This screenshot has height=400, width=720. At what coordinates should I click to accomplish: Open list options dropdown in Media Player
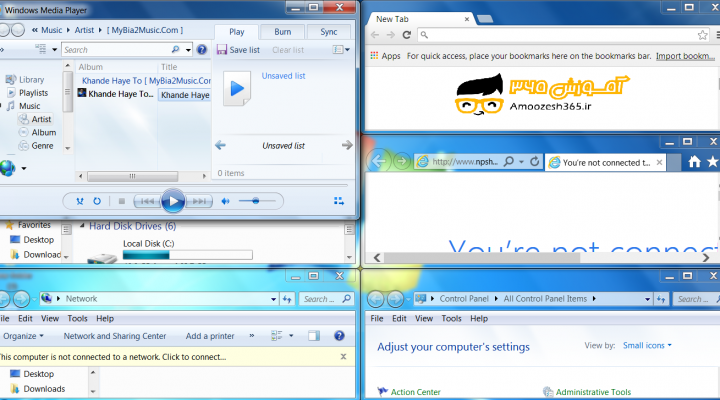(x=341, y=50)
